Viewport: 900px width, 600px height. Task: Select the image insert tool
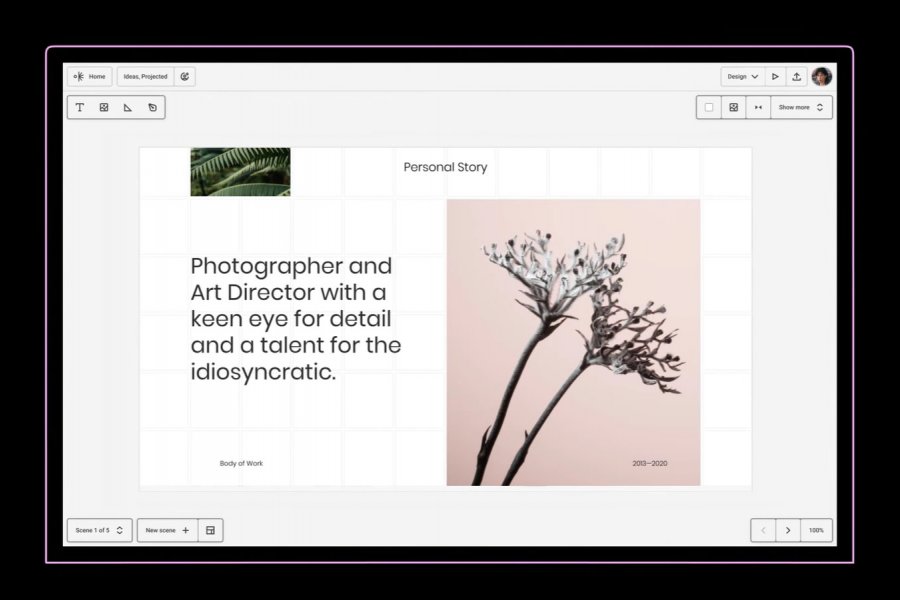tap(104, 107)
